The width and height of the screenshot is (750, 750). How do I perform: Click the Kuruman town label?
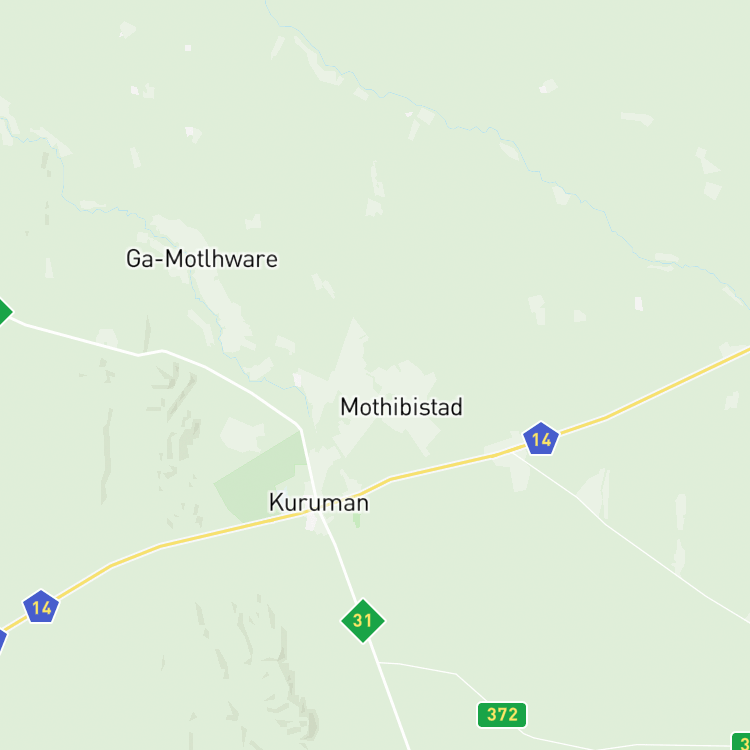click(x=319, y=503)
